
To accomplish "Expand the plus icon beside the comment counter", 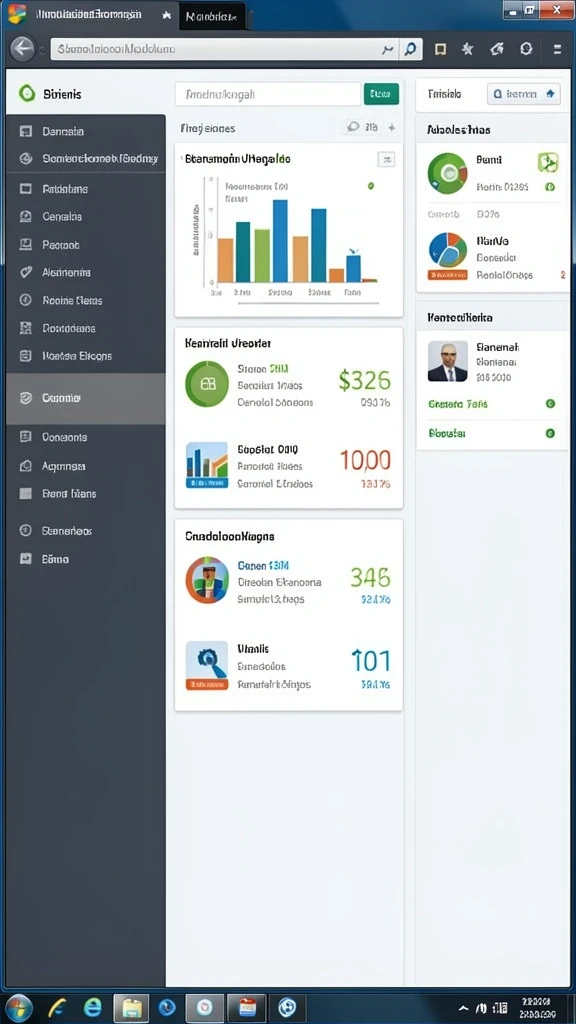I will (392, 128).
